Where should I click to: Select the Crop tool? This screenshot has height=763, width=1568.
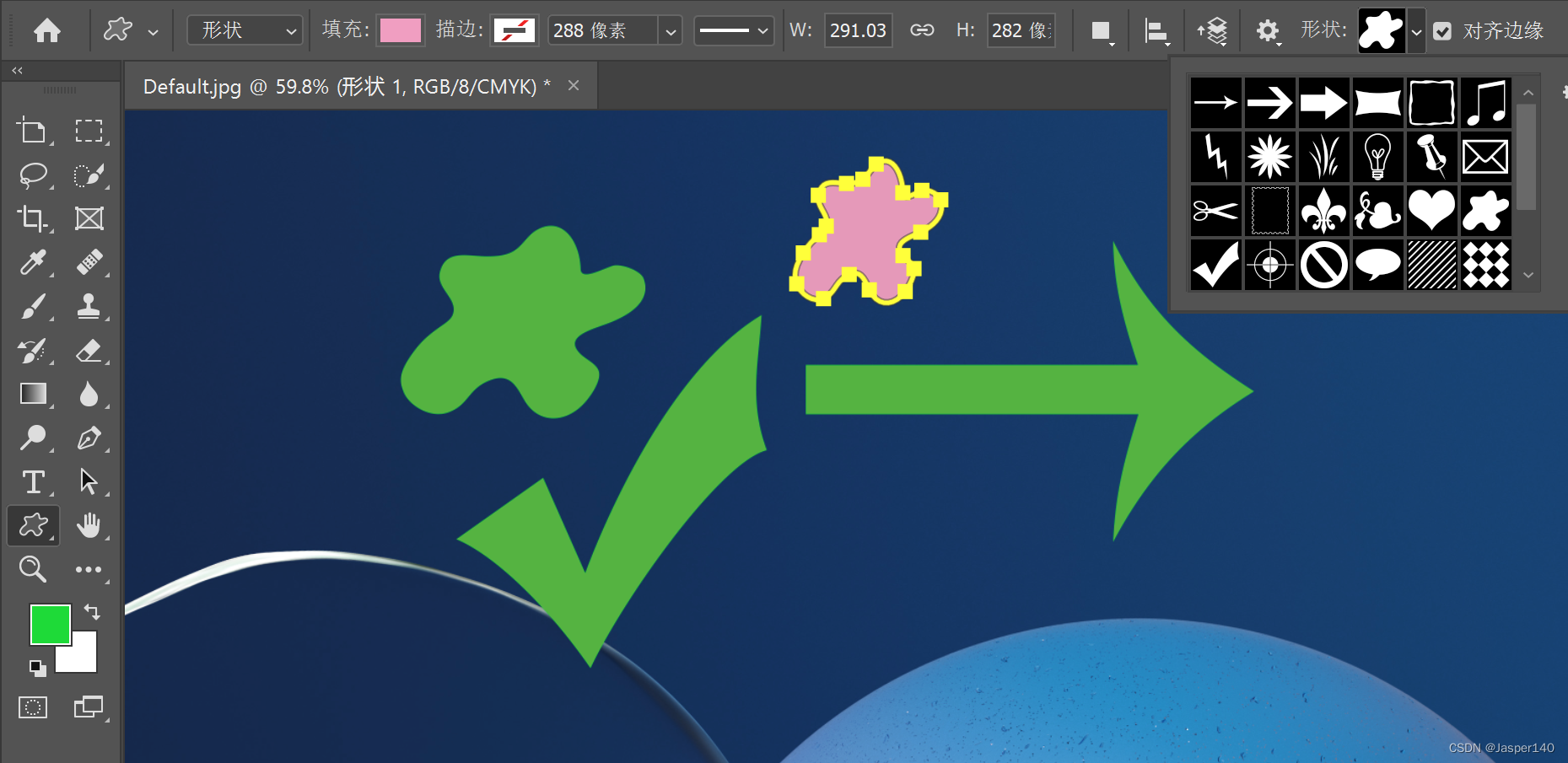click(33, 218)
